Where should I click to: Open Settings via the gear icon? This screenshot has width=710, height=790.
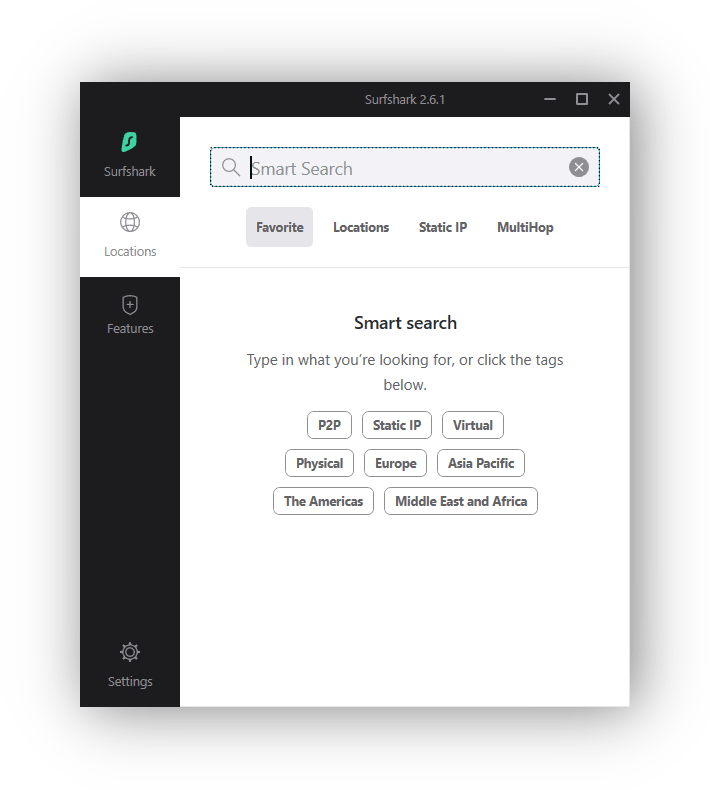point(130,652)
